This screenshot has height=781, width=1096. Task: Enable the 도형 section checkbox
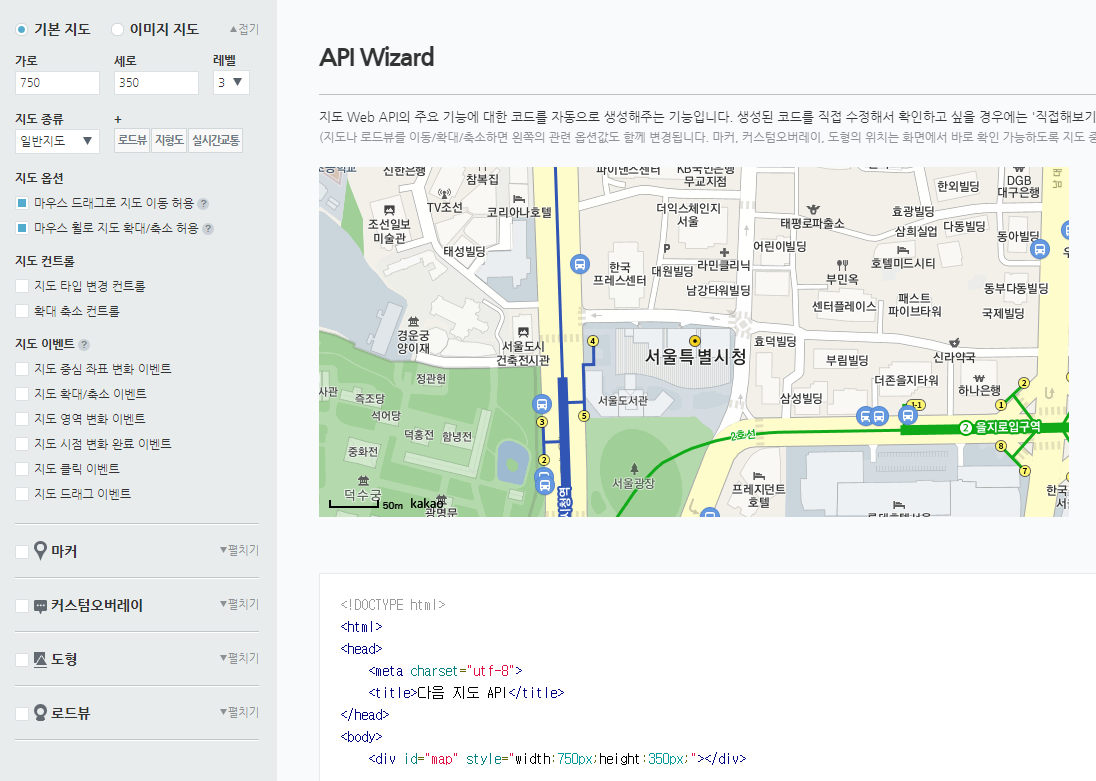pyautogui.click(x=22, y=659)
